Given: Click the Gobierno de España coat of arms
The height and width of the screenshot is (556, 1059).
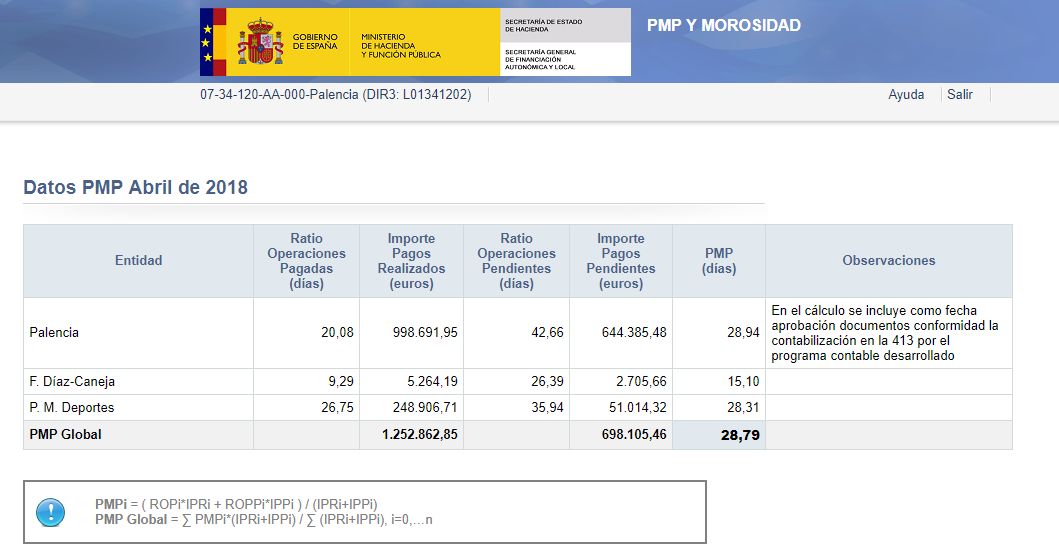Looking at the screenshot, I should [260, 42].
